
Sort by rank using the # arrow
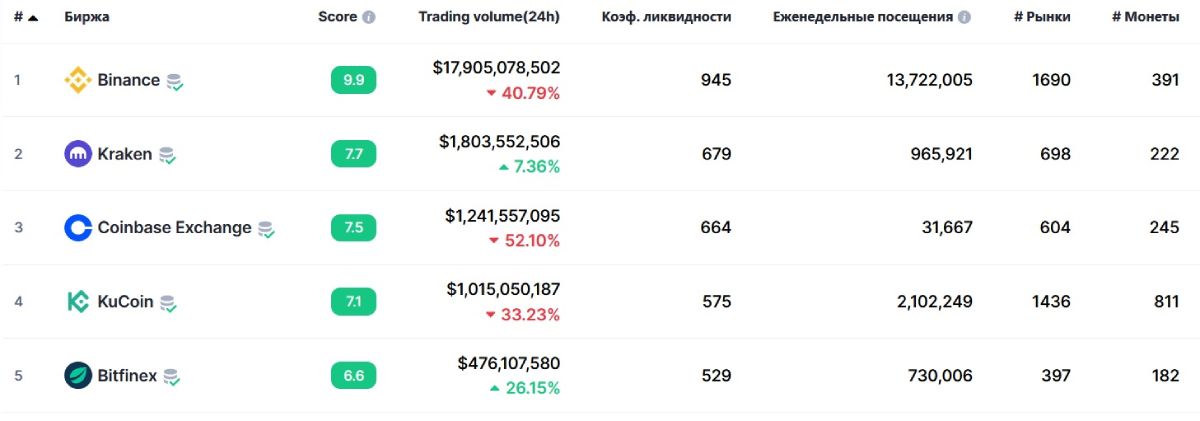pos(33,18)
